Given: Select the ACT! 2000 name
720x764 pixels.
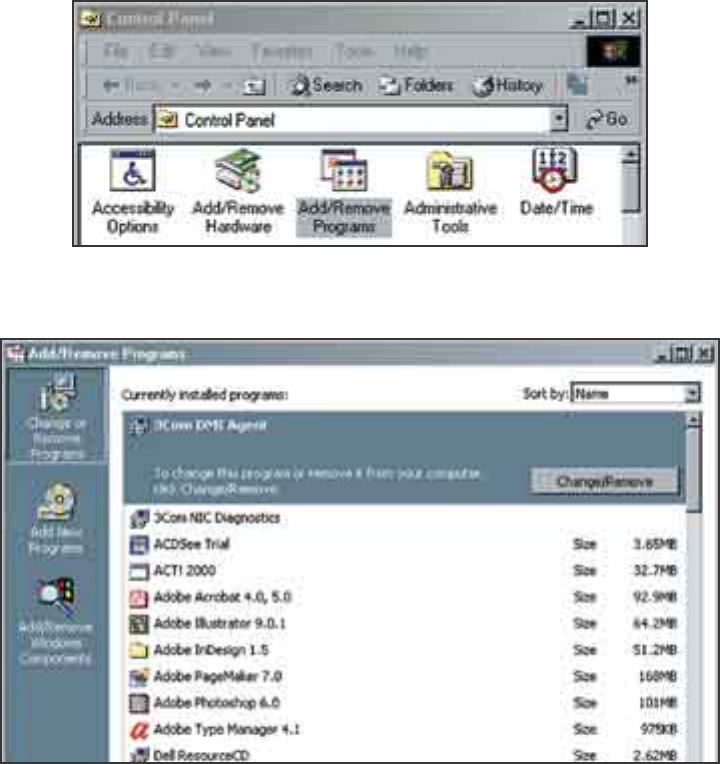Looking at the screenshot, I should tap(184, 570).
